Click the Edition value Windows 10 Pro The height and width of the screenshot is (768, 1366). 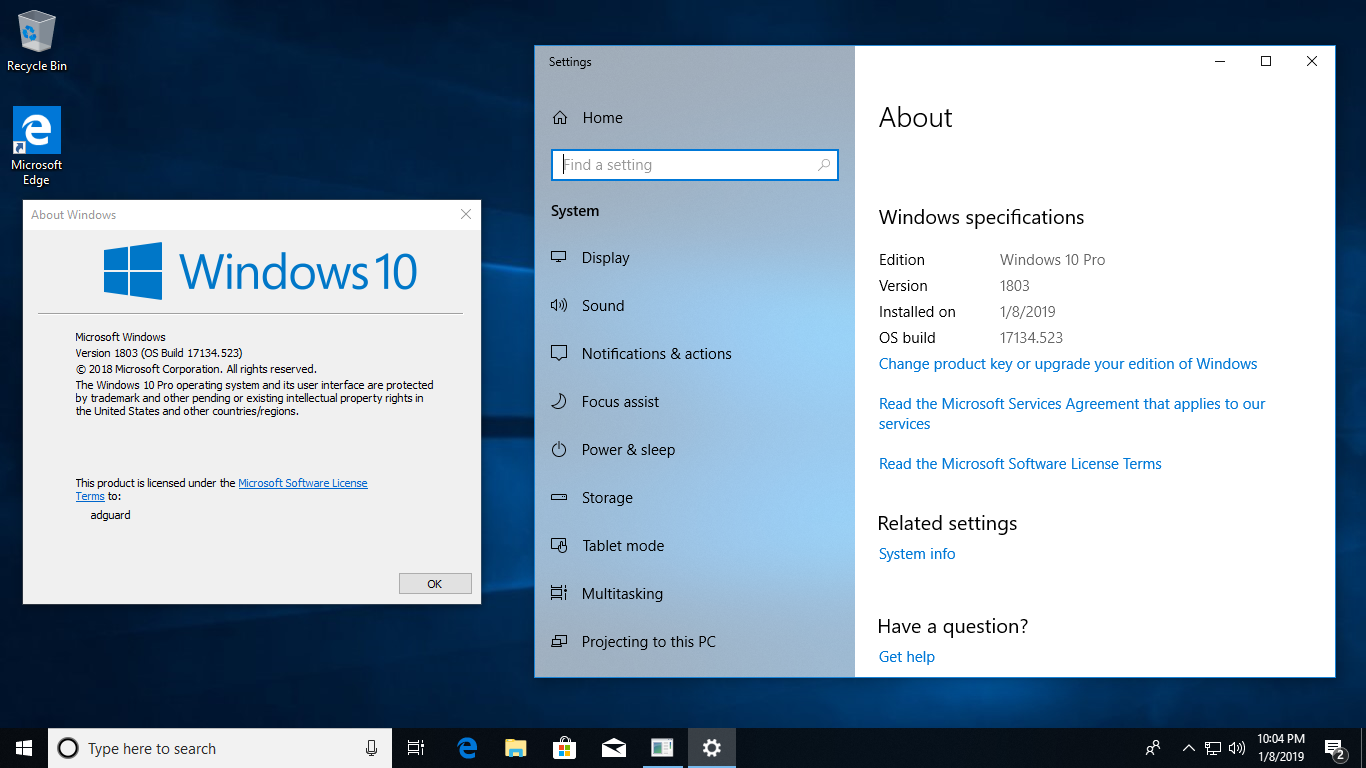point(1052,260)
